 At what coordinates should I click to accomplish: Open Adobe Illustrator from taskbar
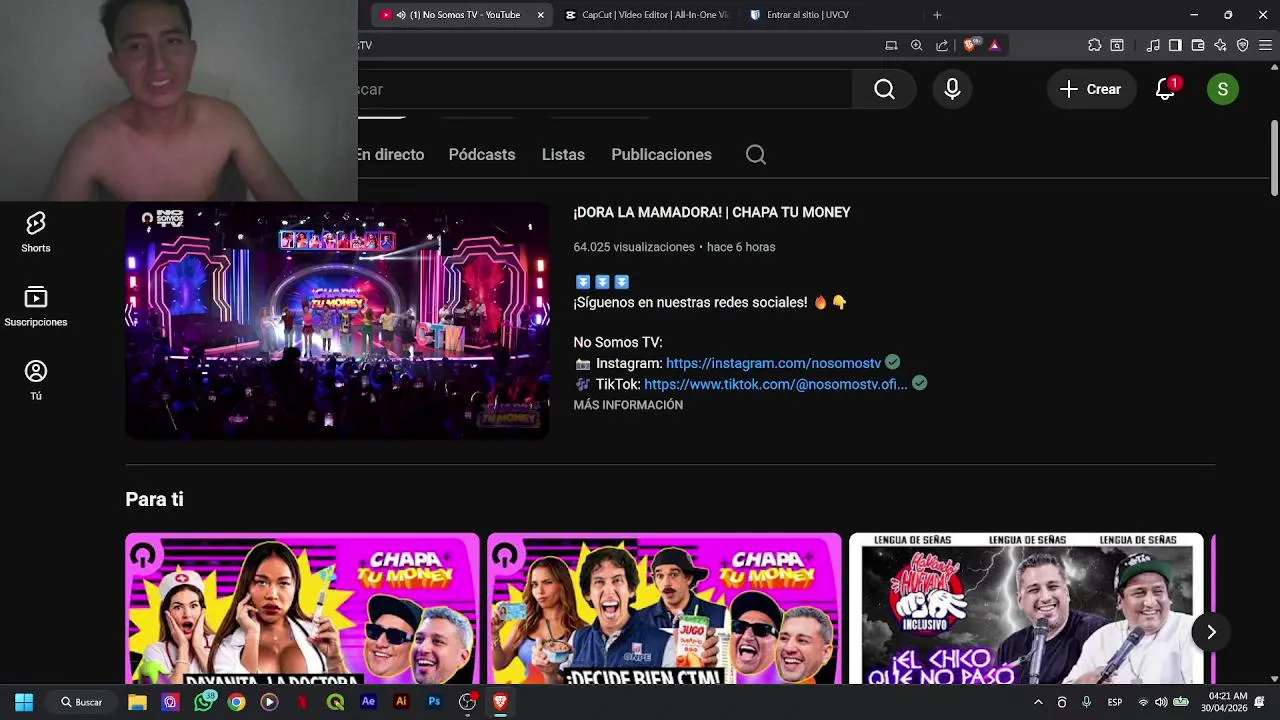pos(401,702)
